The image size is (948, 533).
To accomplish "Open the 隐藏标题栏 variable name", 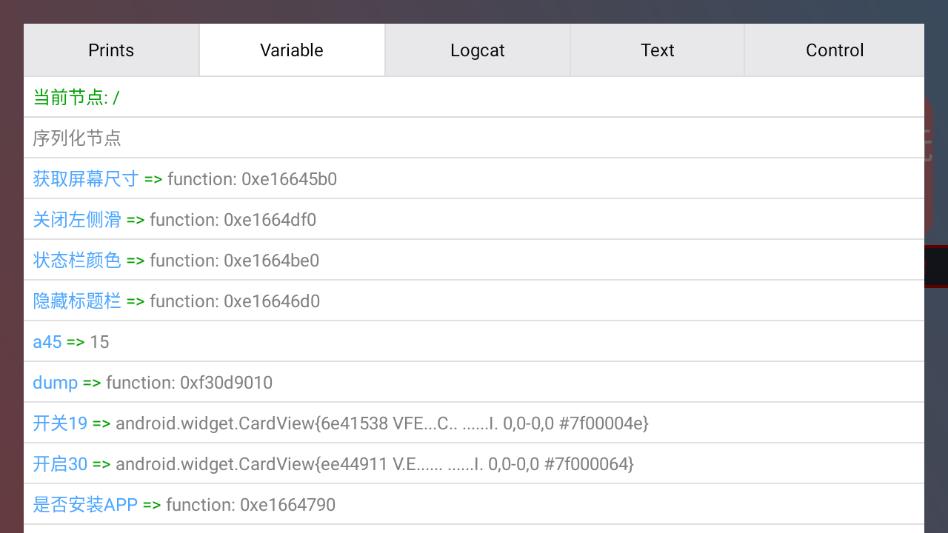I will tap(76, 301).
